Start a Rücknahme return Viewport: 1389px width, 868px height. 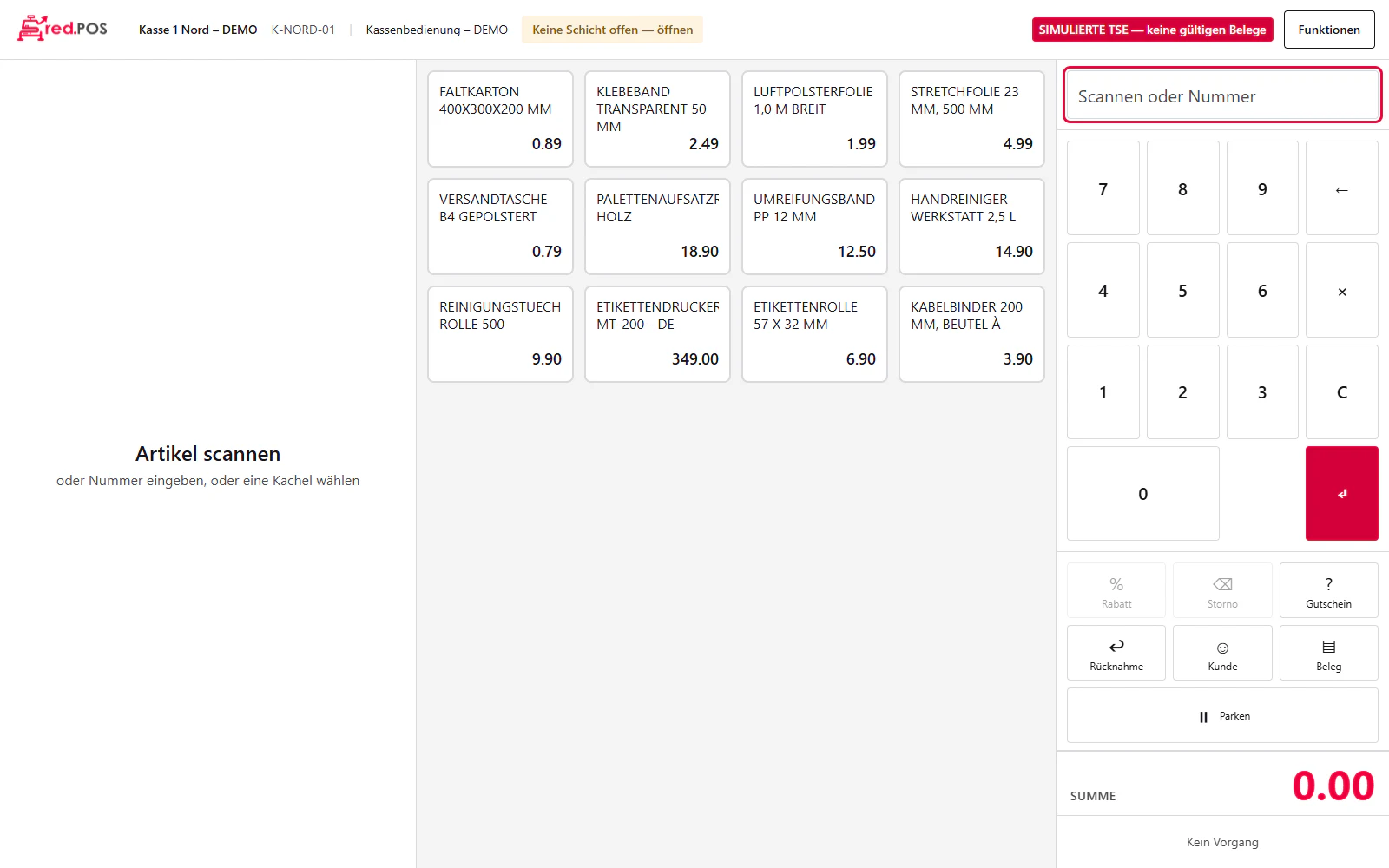[x=1116, y=653]
